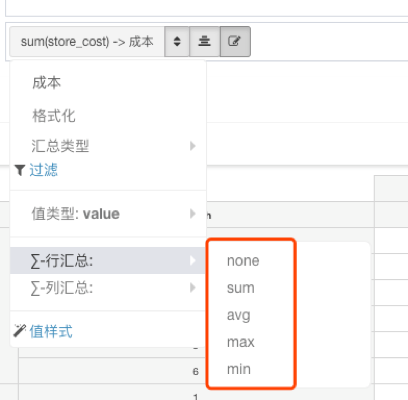Choose none for row summary

pos(243,261)
